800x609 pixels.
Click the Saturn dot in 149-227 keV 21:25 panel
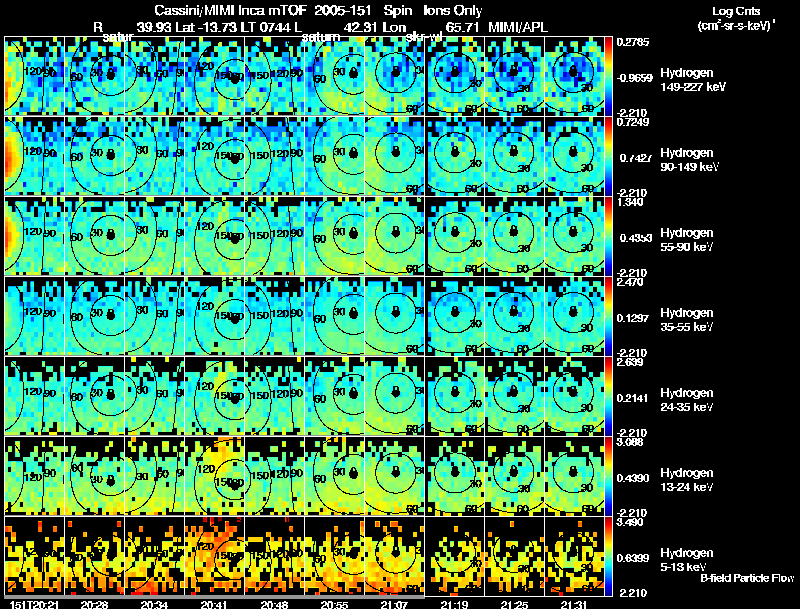[x=514, y=69]
